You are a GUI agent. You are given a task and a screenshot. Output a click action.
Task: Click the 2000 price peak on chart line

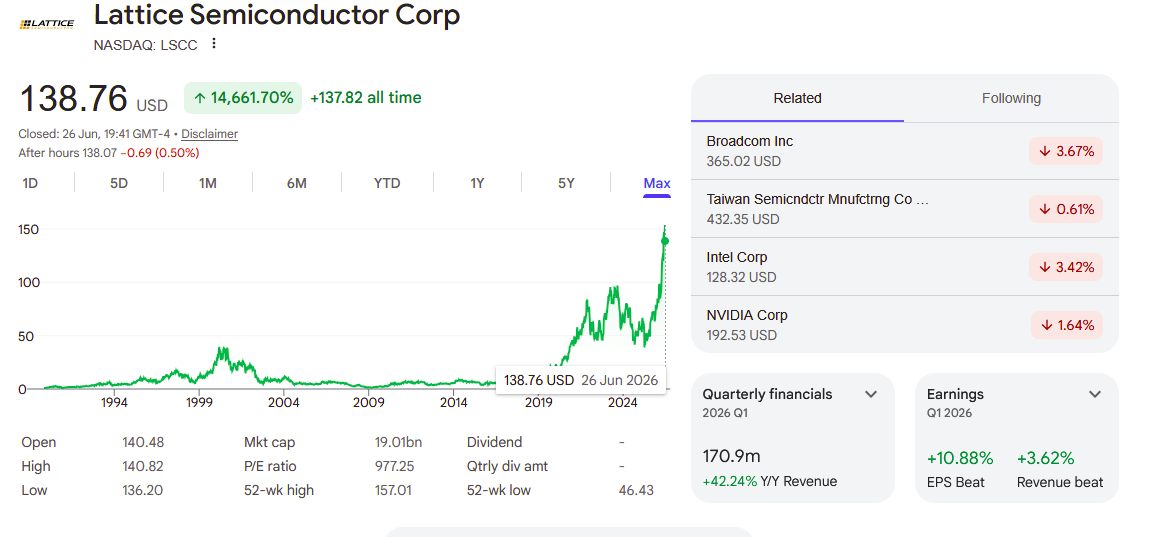coord(221,348)
